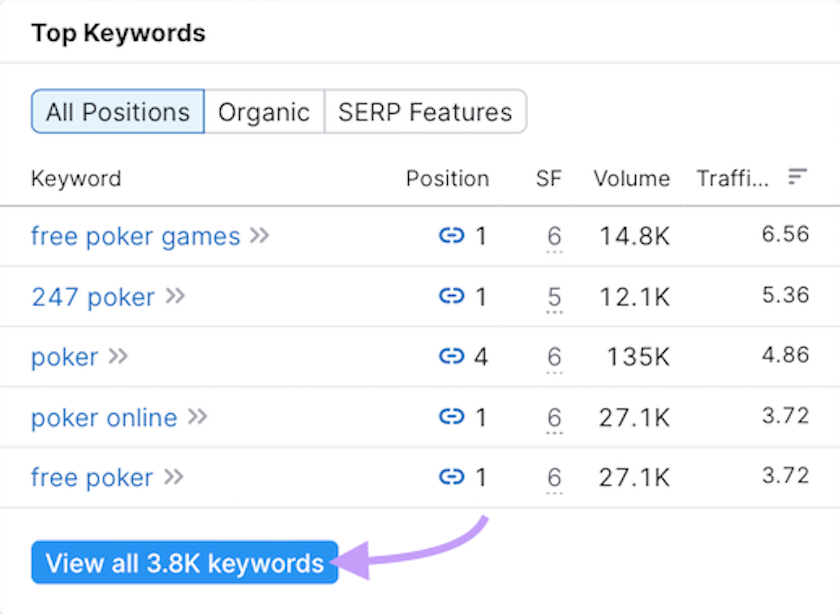The image size is (840, 614).
Task: Click the link icon next to '247 poker' position
Action: tap(450, 296)
